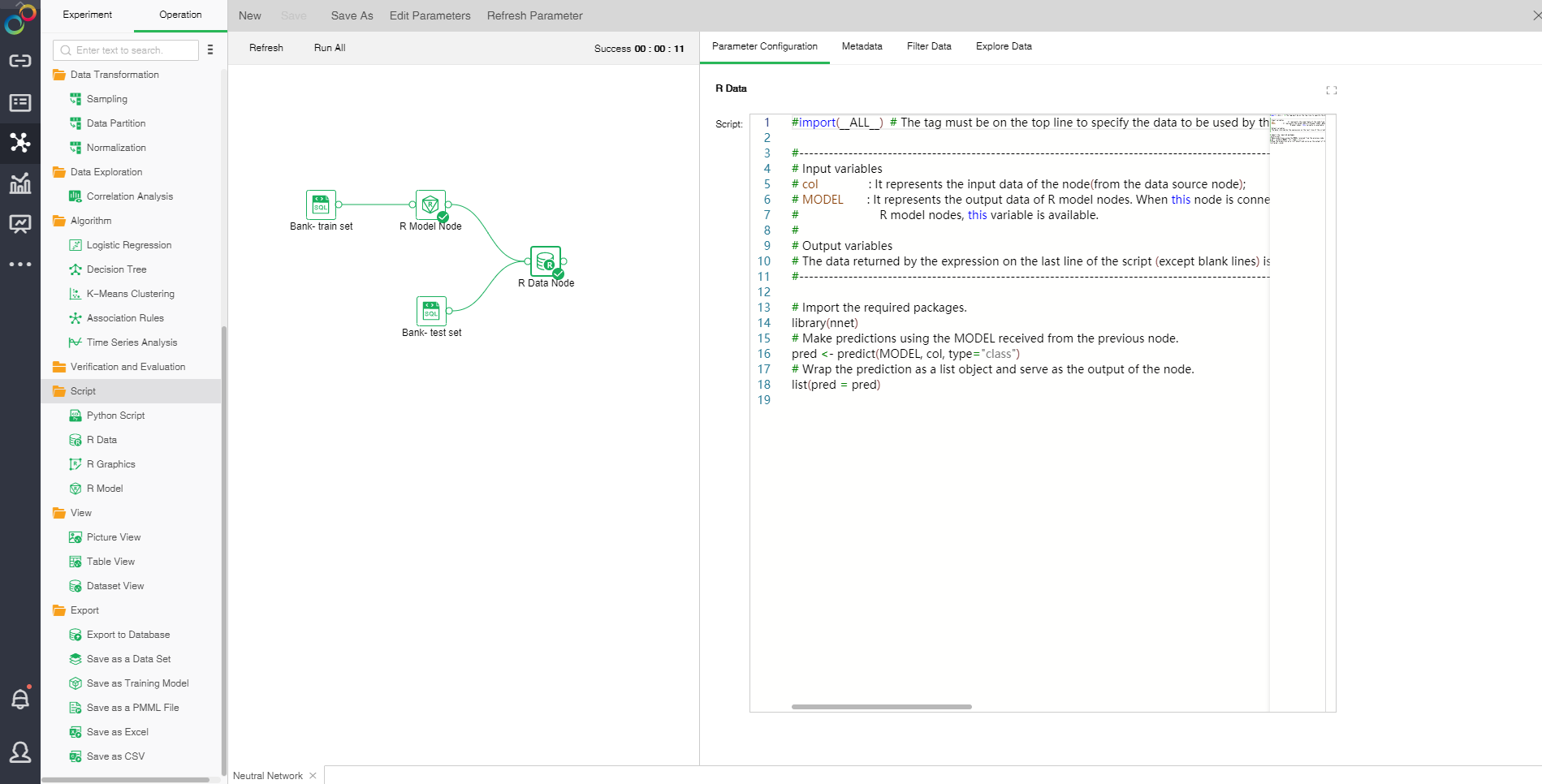The height and width of the screenshot is (784, 1542).
Task: Open the user account icon
Action: pyautogui.click(x=20, y=752)
